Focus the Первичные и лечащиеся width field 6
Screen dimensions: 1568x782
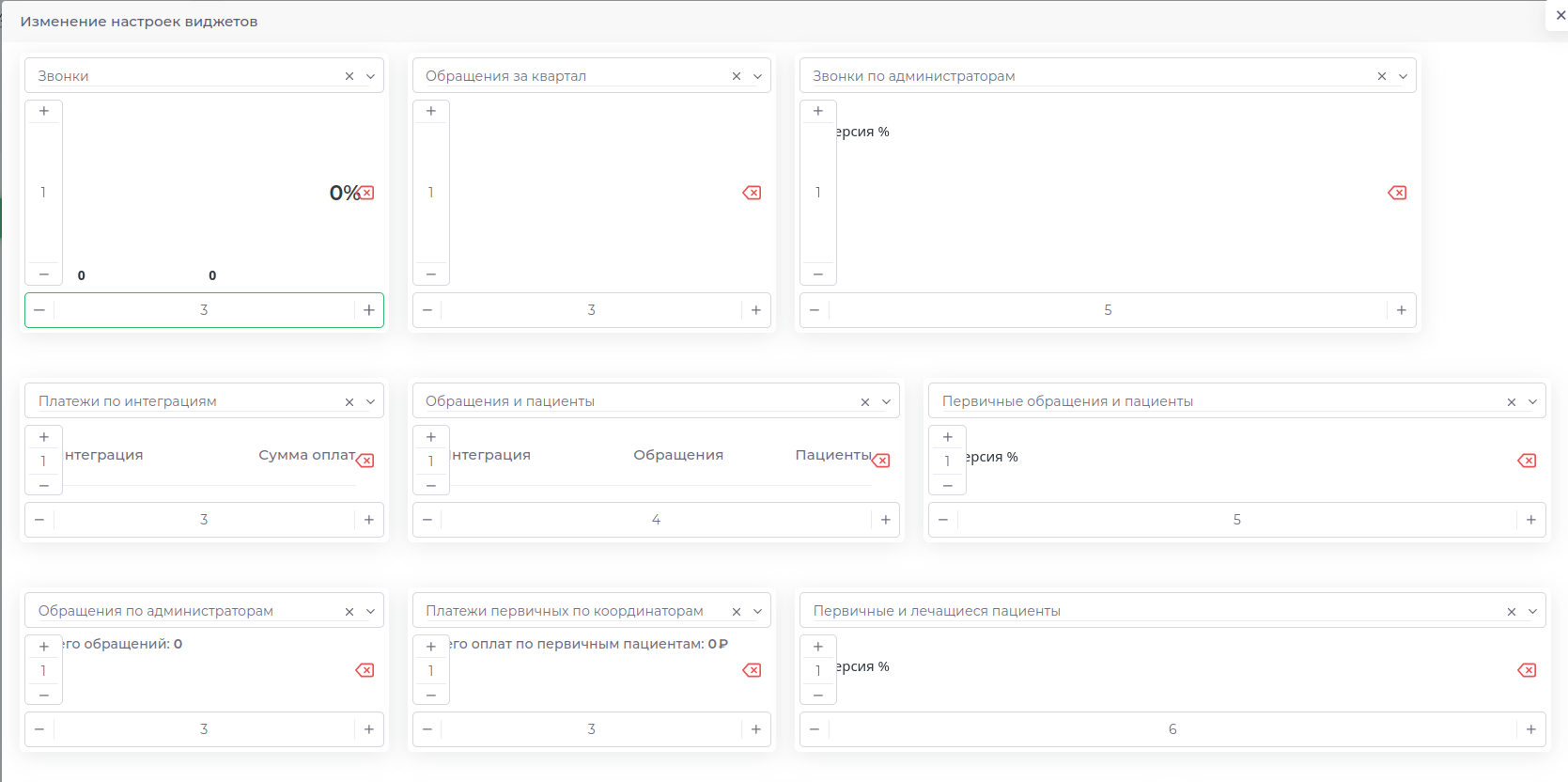pyautogui.click(x=1172, y=729)
